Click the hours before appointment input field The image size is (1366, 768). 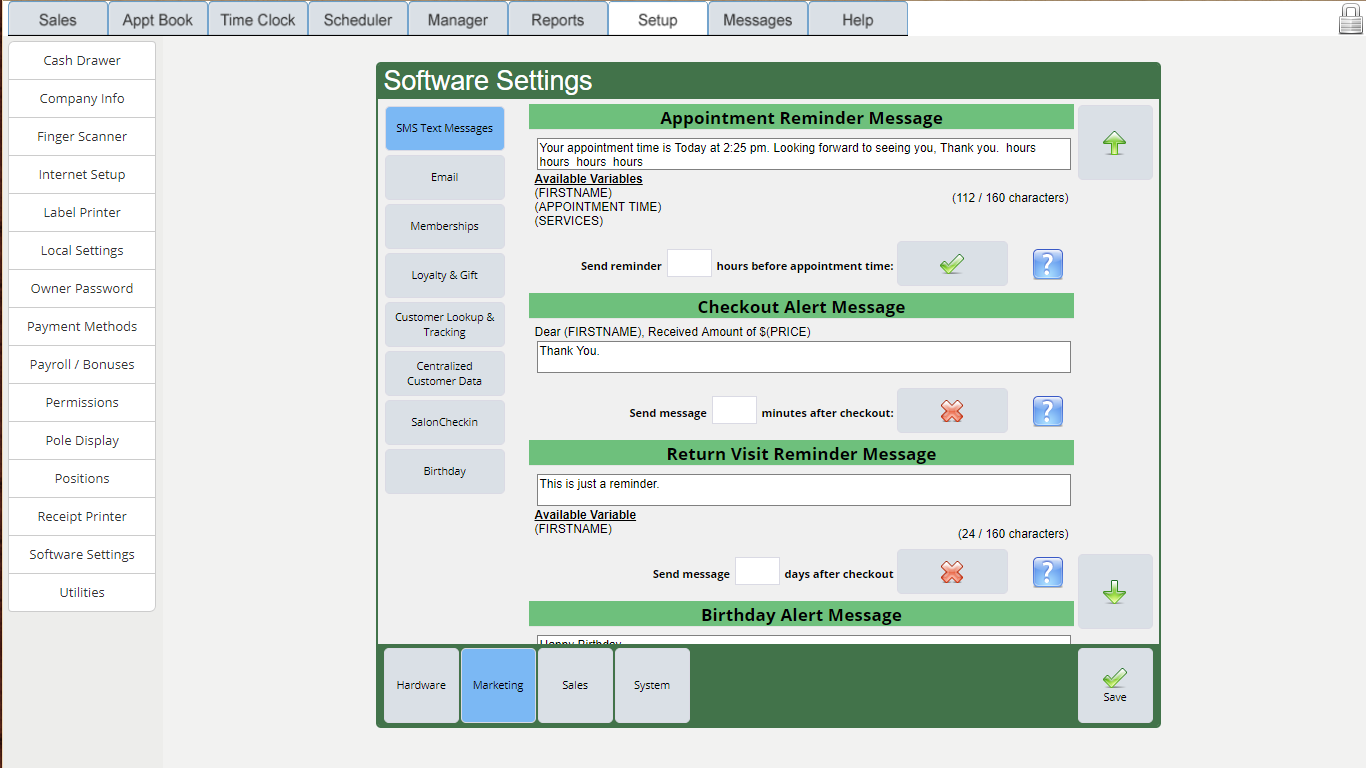point(689,264)
